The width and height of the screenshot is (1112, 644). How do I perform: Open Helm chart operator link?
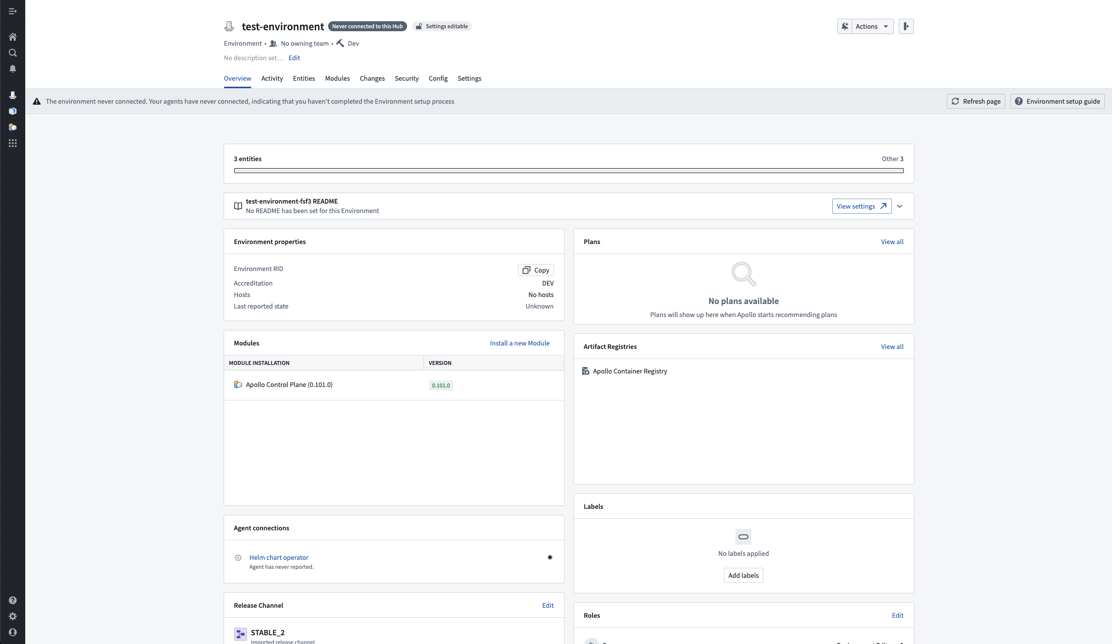279,557
